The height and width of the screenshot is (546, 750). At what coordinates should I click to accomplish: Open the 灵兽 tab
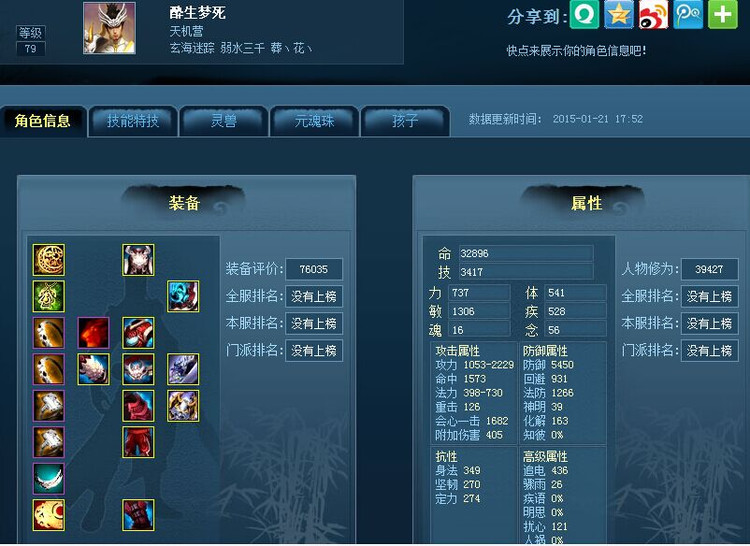click(x=223, y=121)
